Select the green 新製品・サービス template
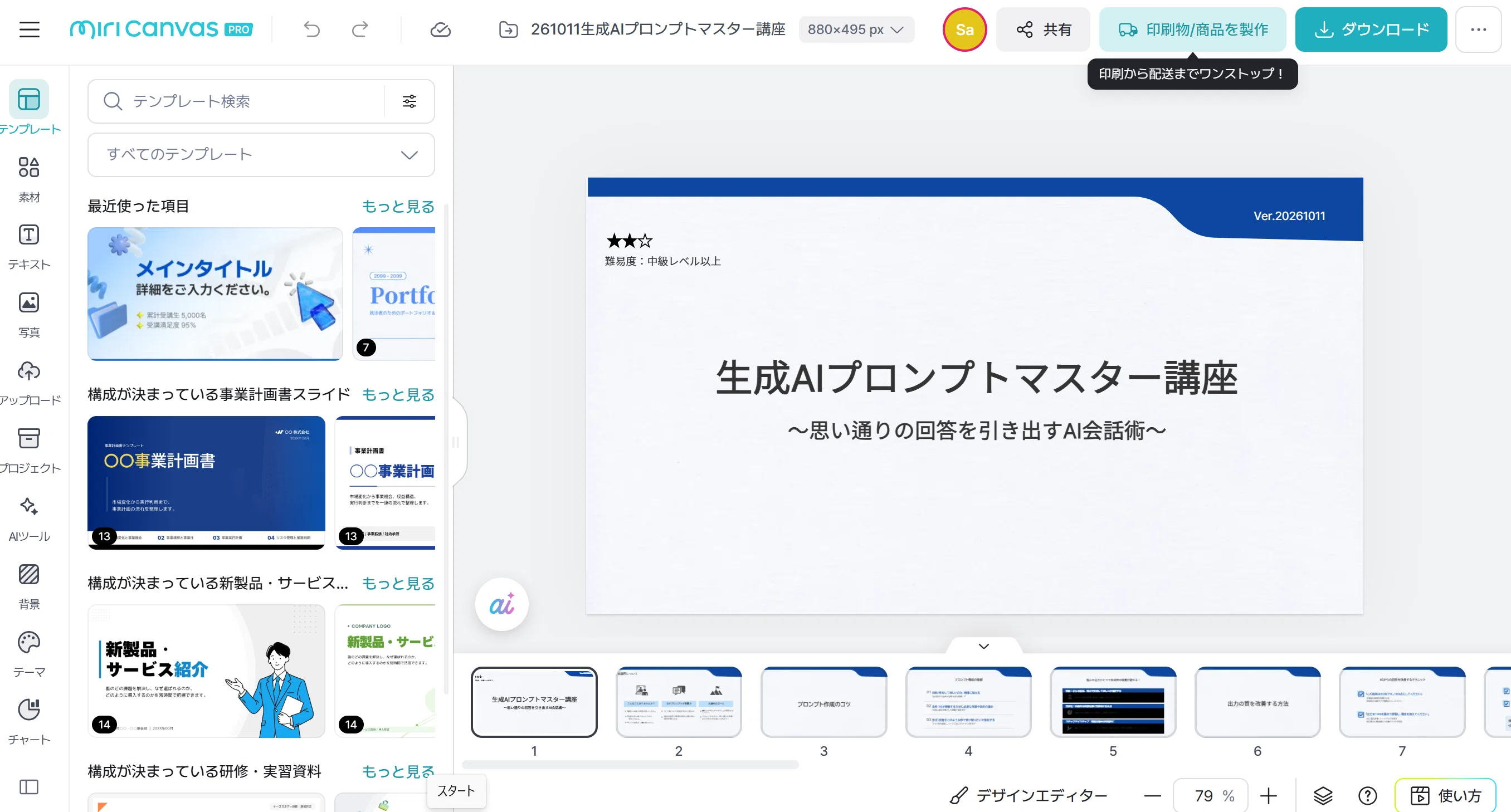Image resolution: width=1511 pixels, height=812 pixels. pyautogui.click(x=386, y=671)
